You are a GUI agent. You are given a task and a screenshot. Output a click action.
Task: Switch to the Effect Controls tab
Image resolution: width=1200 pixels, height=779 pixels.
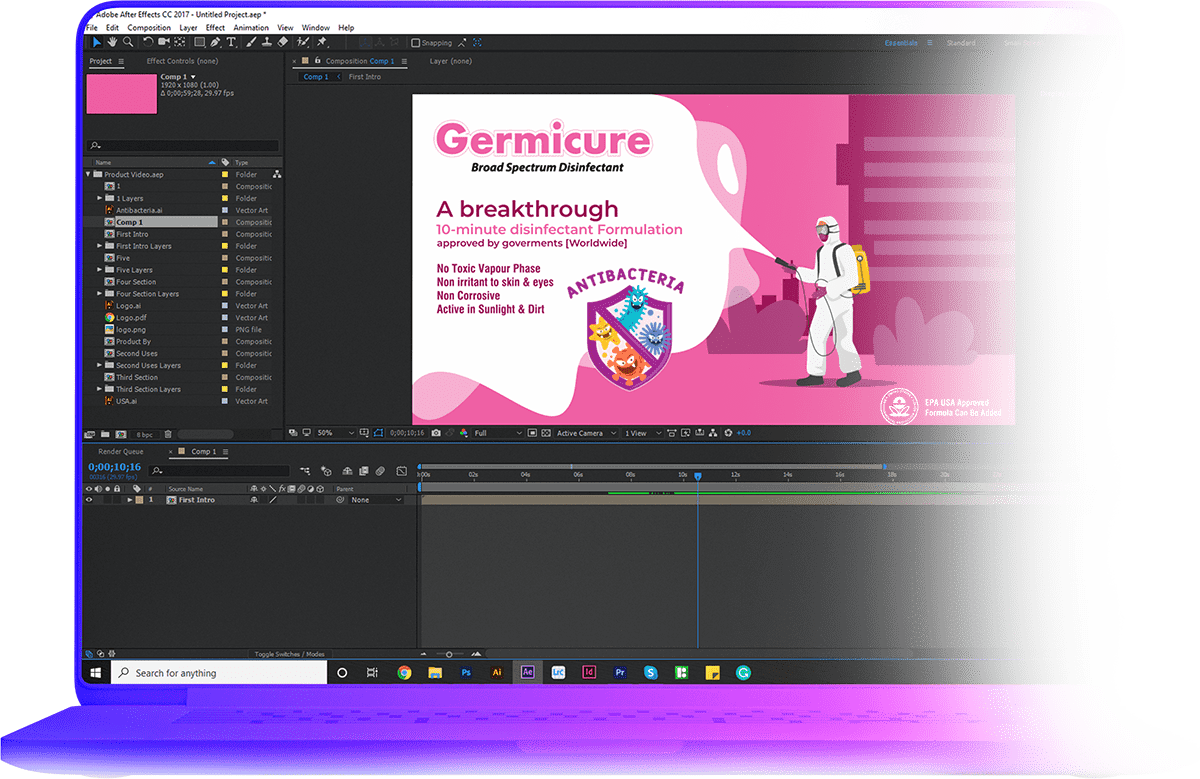[182, 61]
